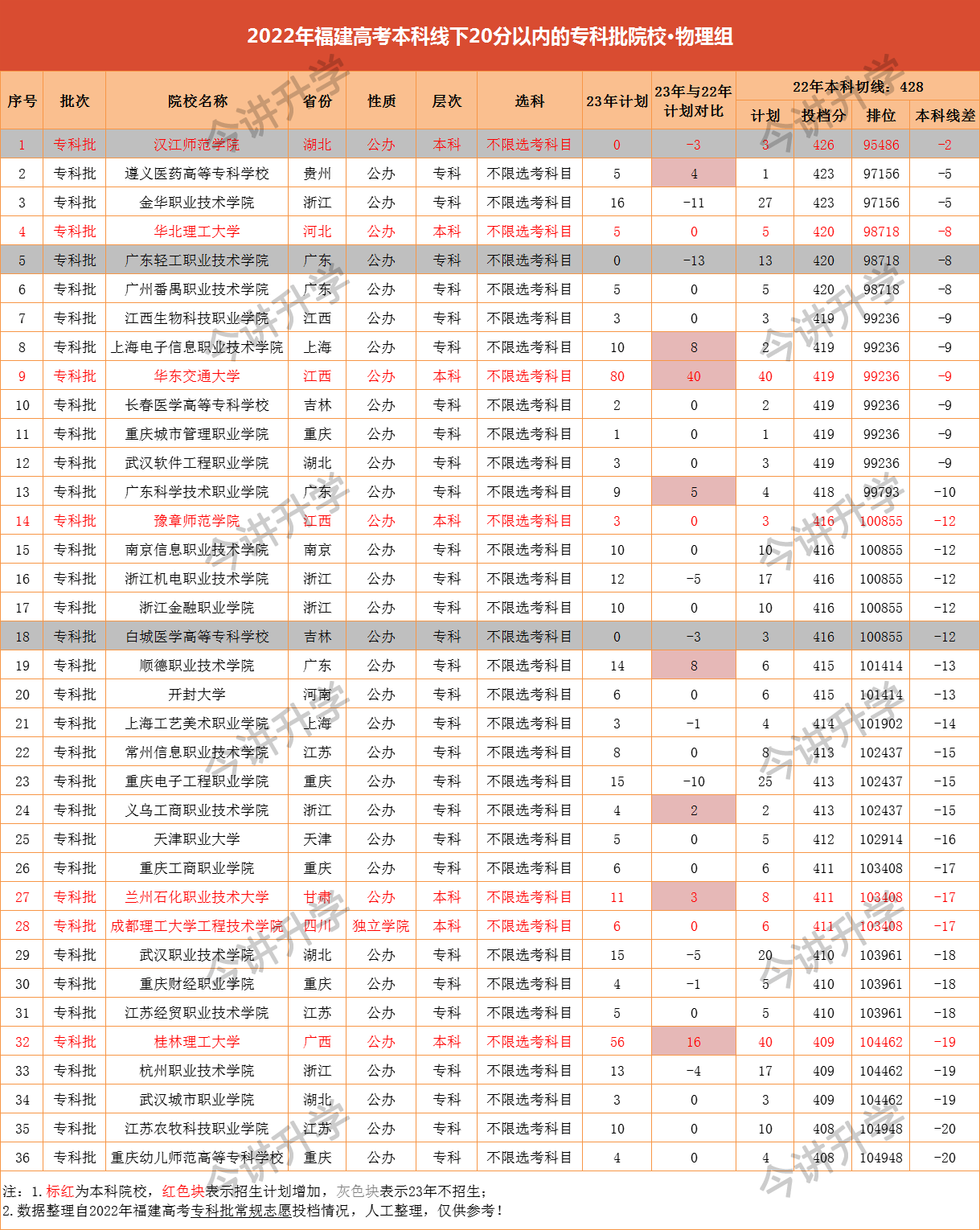Screen dimensions: 980x1230
Task: Select the 23年计划 column header
Action: (617, 100)
